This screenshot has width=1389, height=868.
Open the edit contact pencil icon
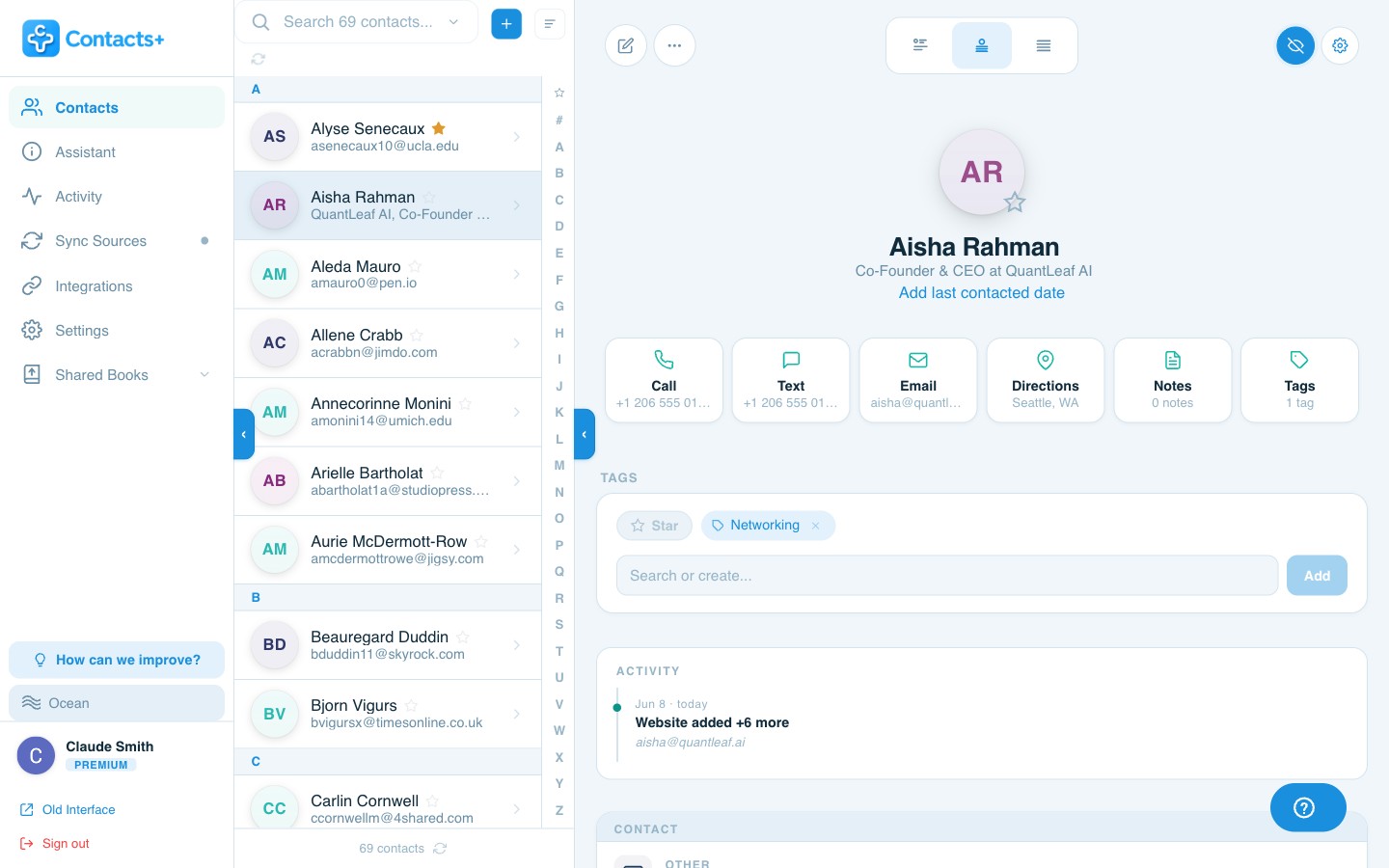(626, 45)
